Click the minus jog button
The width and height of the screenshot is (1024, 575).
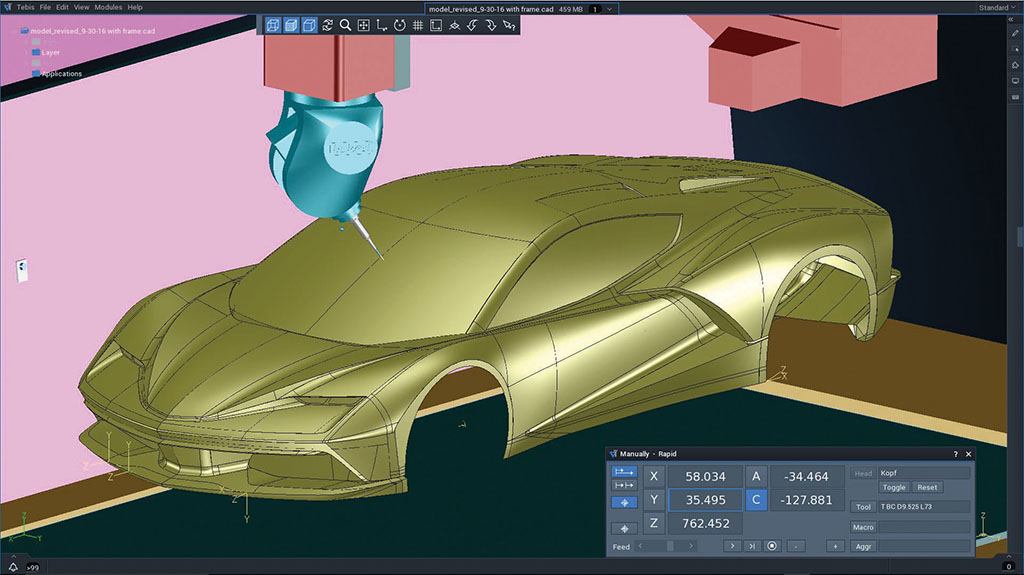point(796,546)
